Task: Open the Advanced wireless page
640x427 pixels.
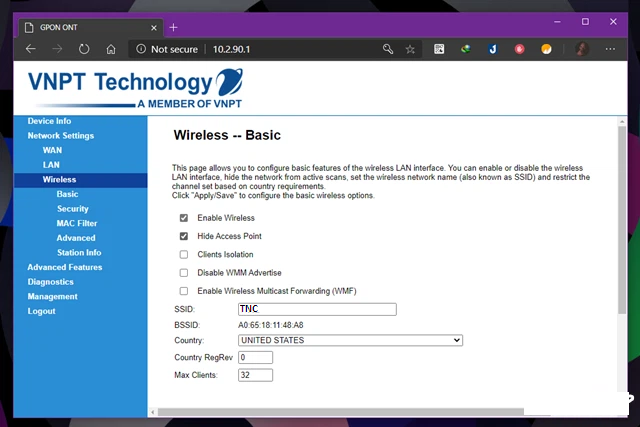Action: [x=76, y=238]
